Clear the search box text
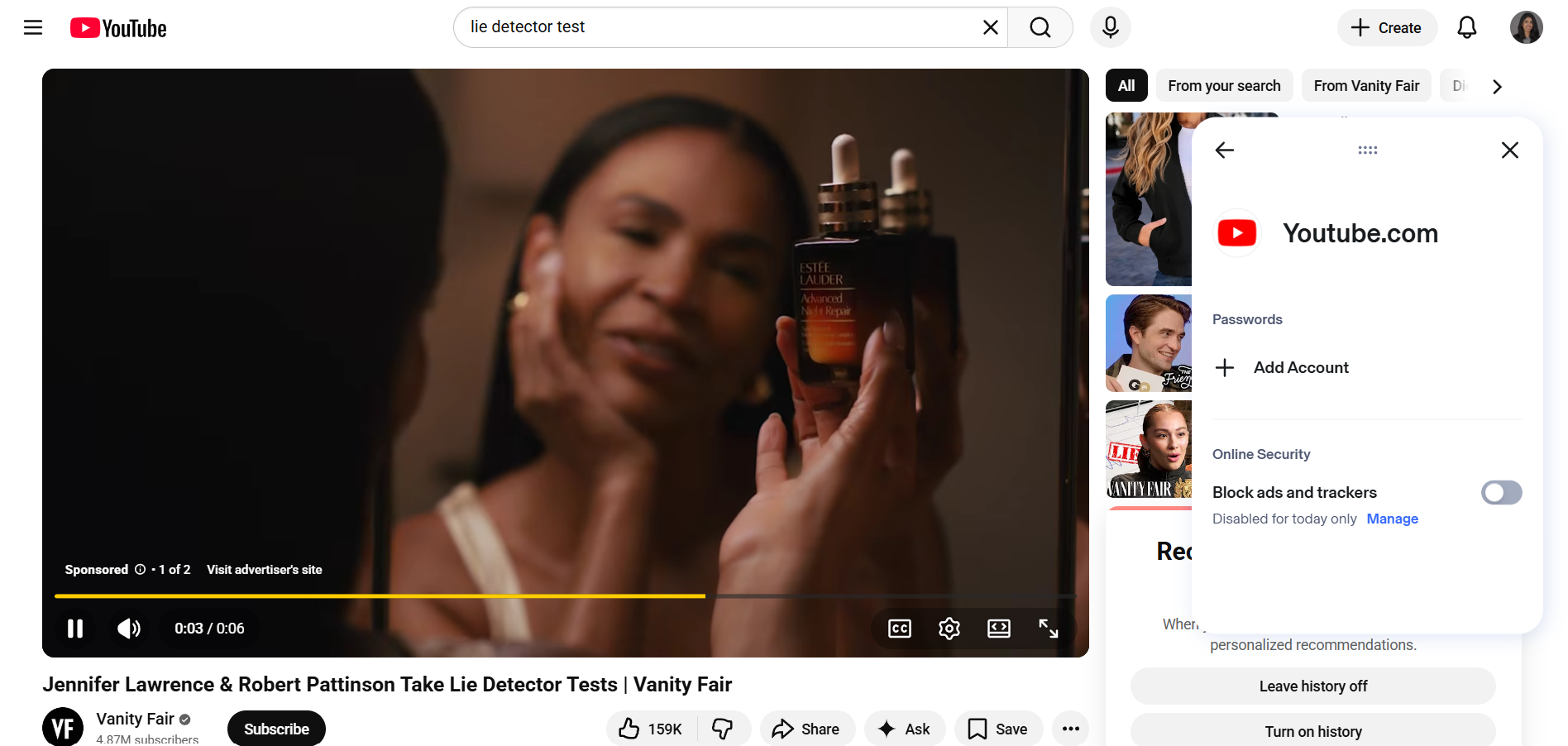The width and height of the screenshot is (1568, 746). point(990,27)
